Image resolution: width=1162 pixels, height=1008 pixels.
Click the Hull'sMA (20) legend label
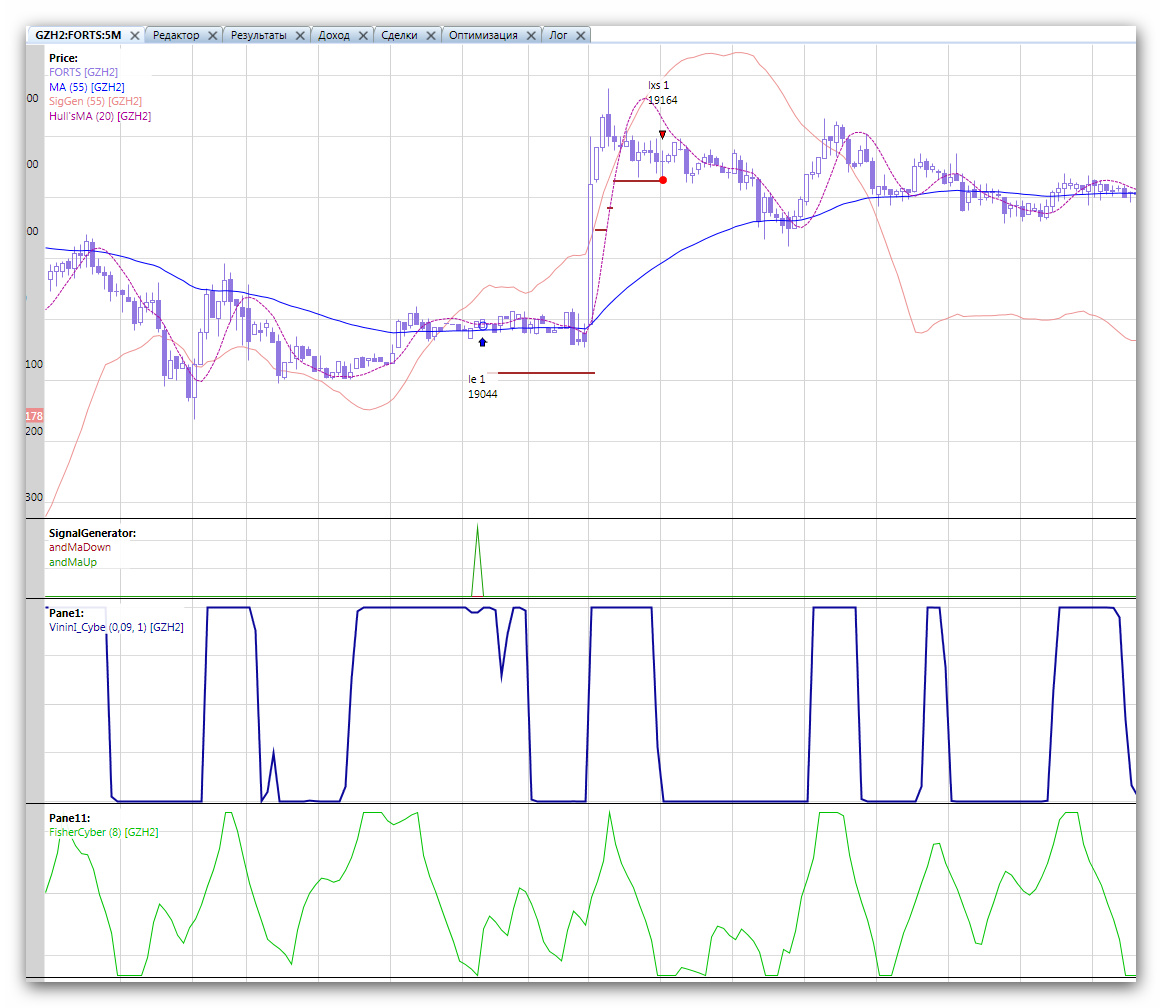(x=100, y=116)
